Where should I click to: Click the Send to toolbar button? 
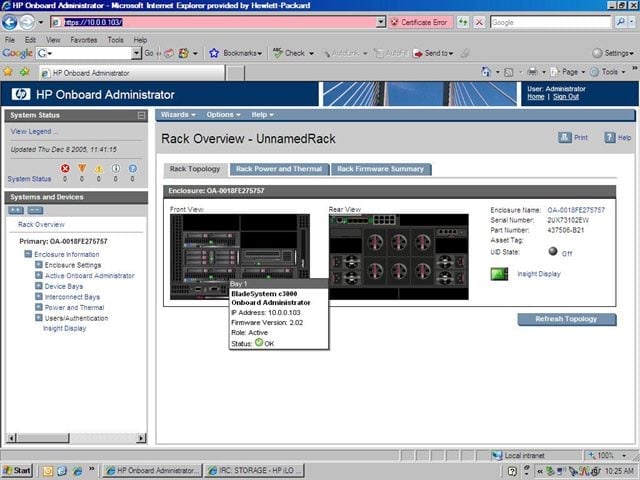pos(433,53)
